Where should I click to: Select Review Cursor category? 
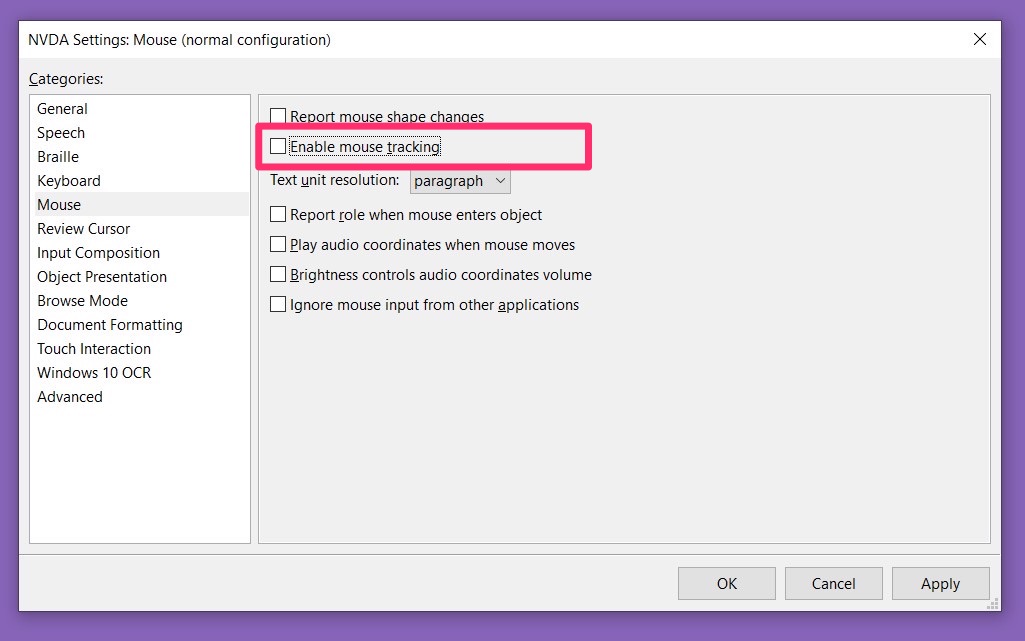84,229
